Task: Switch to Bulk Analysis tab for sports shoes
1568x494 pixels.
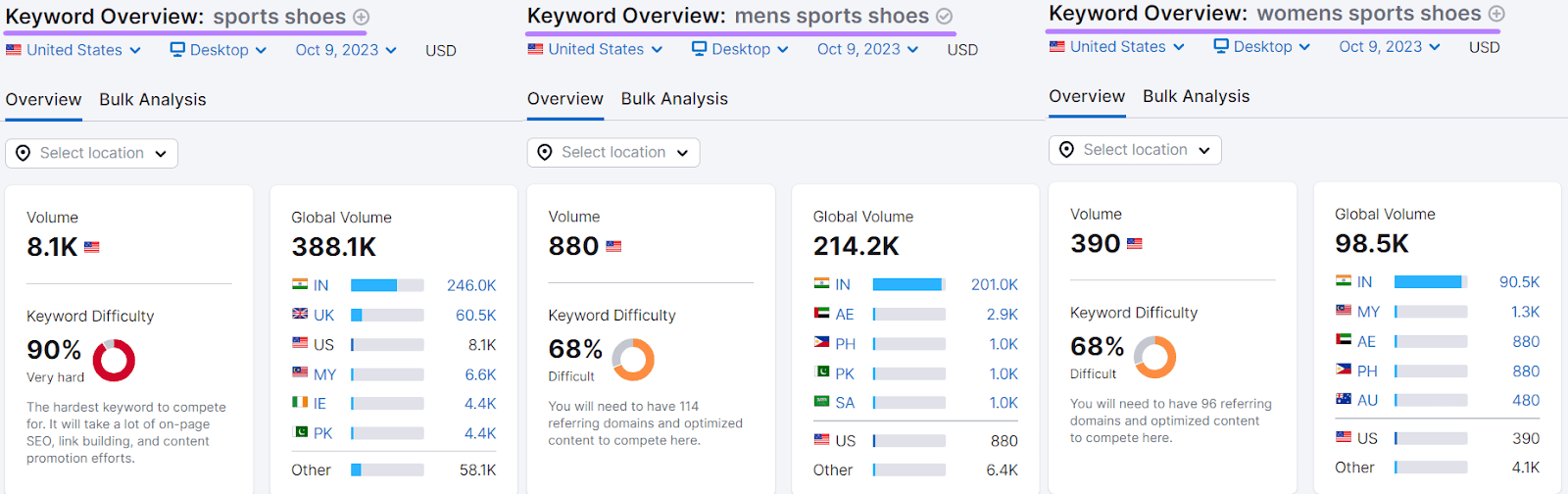Action: tap(153, 100)
